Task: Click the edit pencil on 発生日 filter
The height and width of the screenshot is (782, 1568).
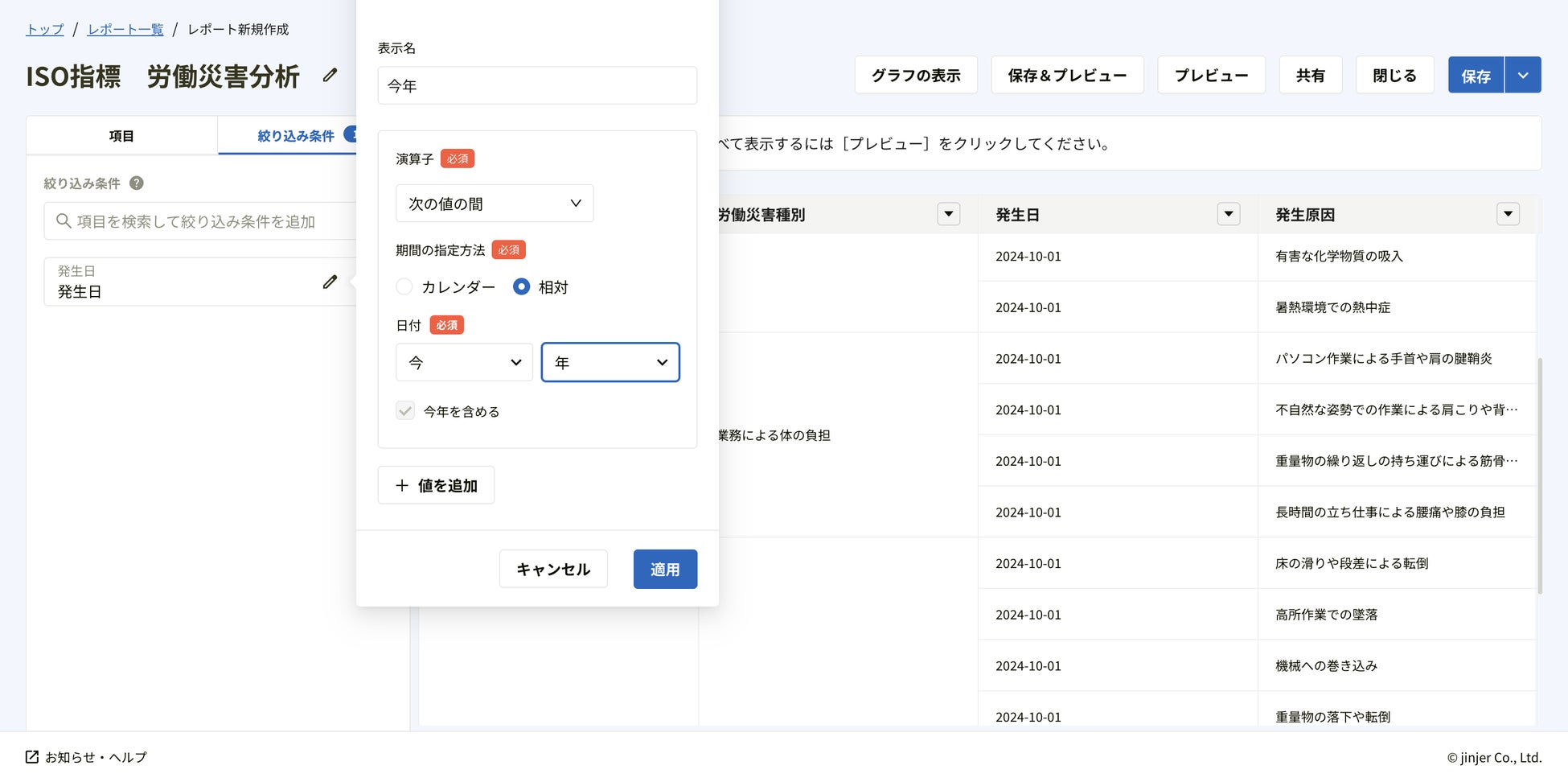Action: point(330,282)
